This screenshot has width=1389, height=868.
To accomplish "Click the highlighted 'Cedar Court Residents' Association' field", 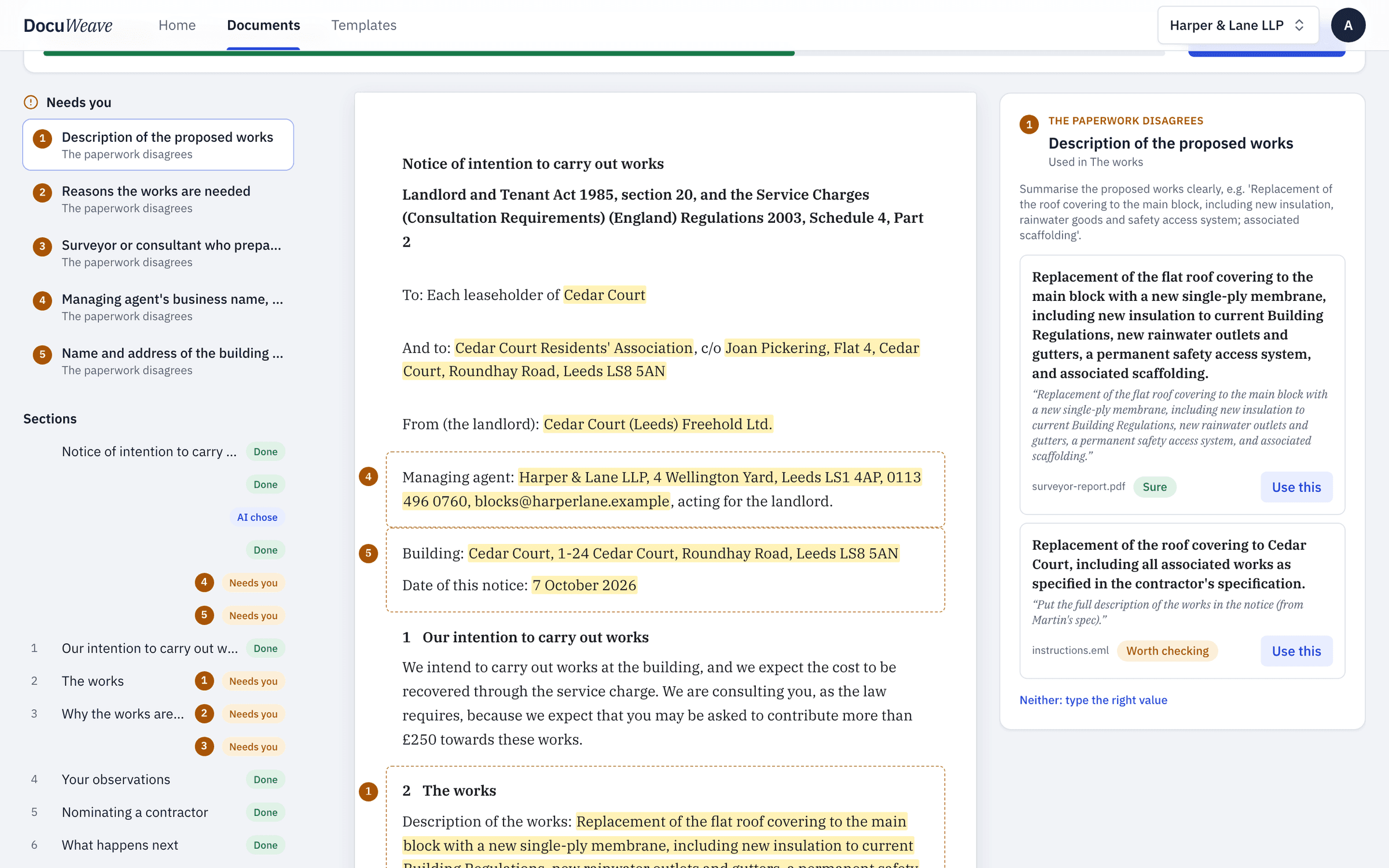I will pos(574,348).
